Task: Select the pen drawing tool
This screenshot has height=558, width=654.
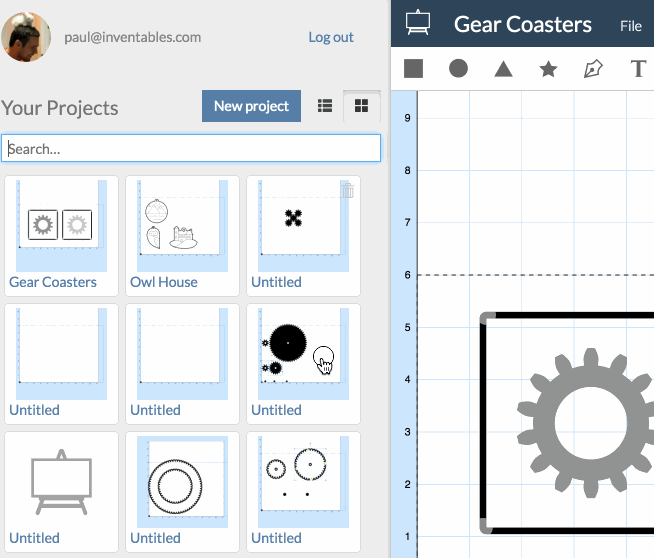Action: pyautogui.click(x=593, y=68)
